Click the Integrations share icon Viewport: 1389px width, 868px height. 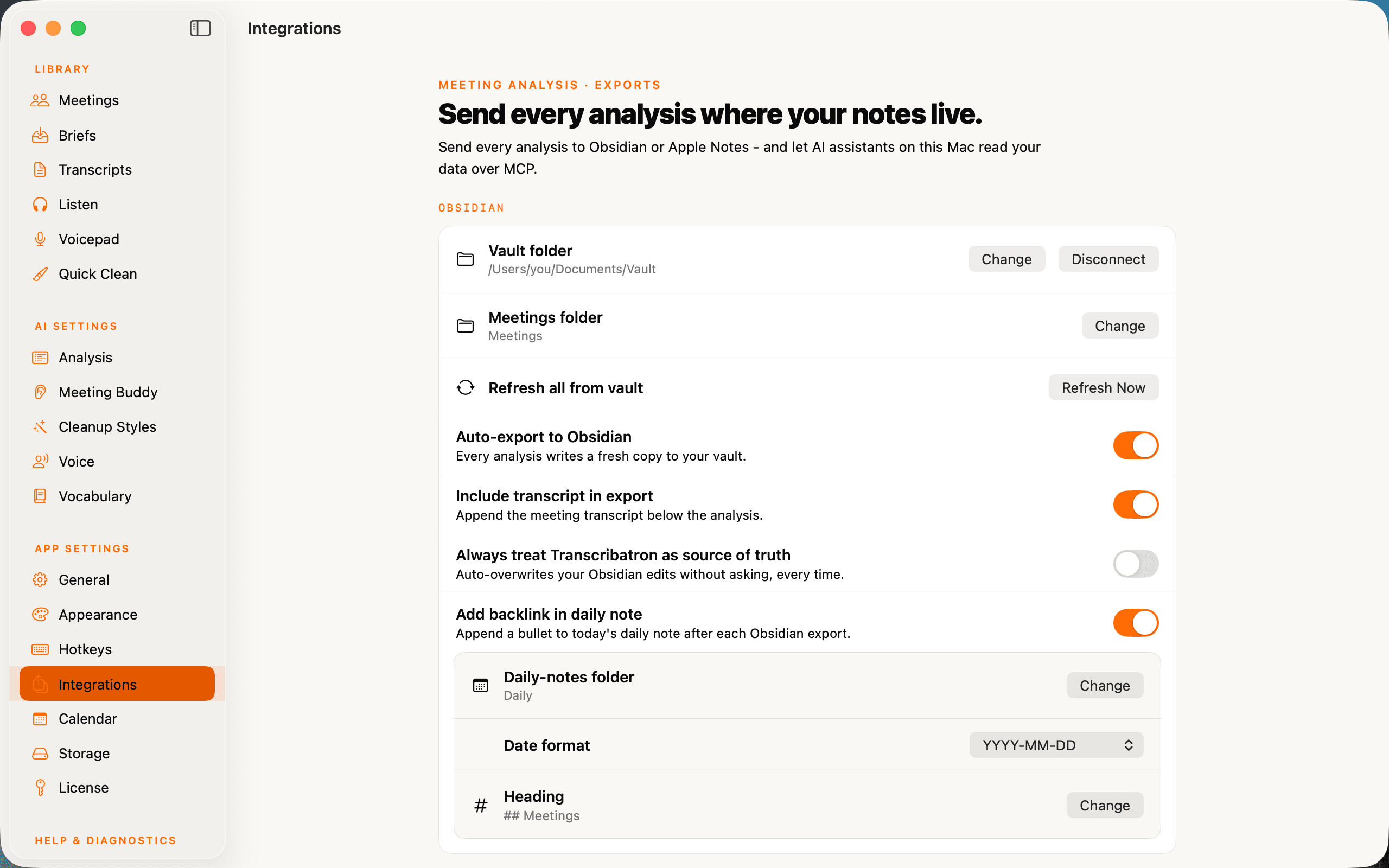pos(40,684)
